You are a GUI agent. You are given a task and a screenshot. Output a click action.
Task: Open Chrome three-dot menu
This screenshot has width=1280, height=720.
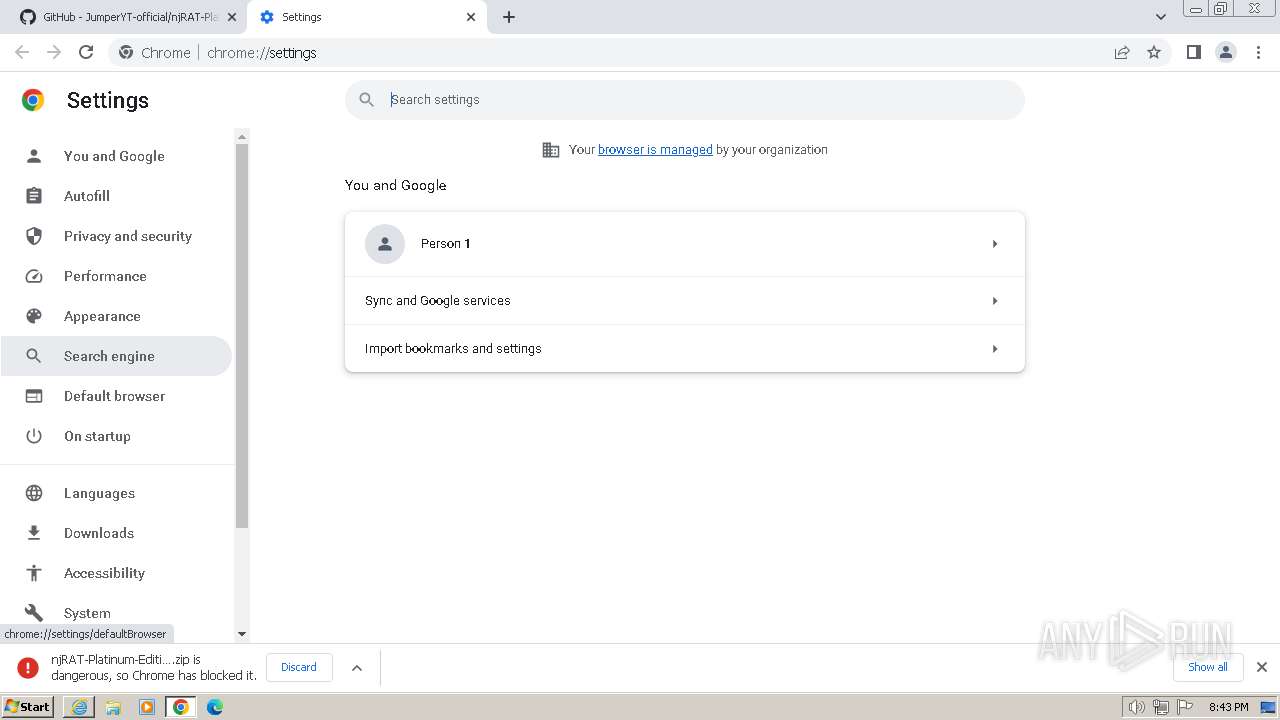[1259, 52]
